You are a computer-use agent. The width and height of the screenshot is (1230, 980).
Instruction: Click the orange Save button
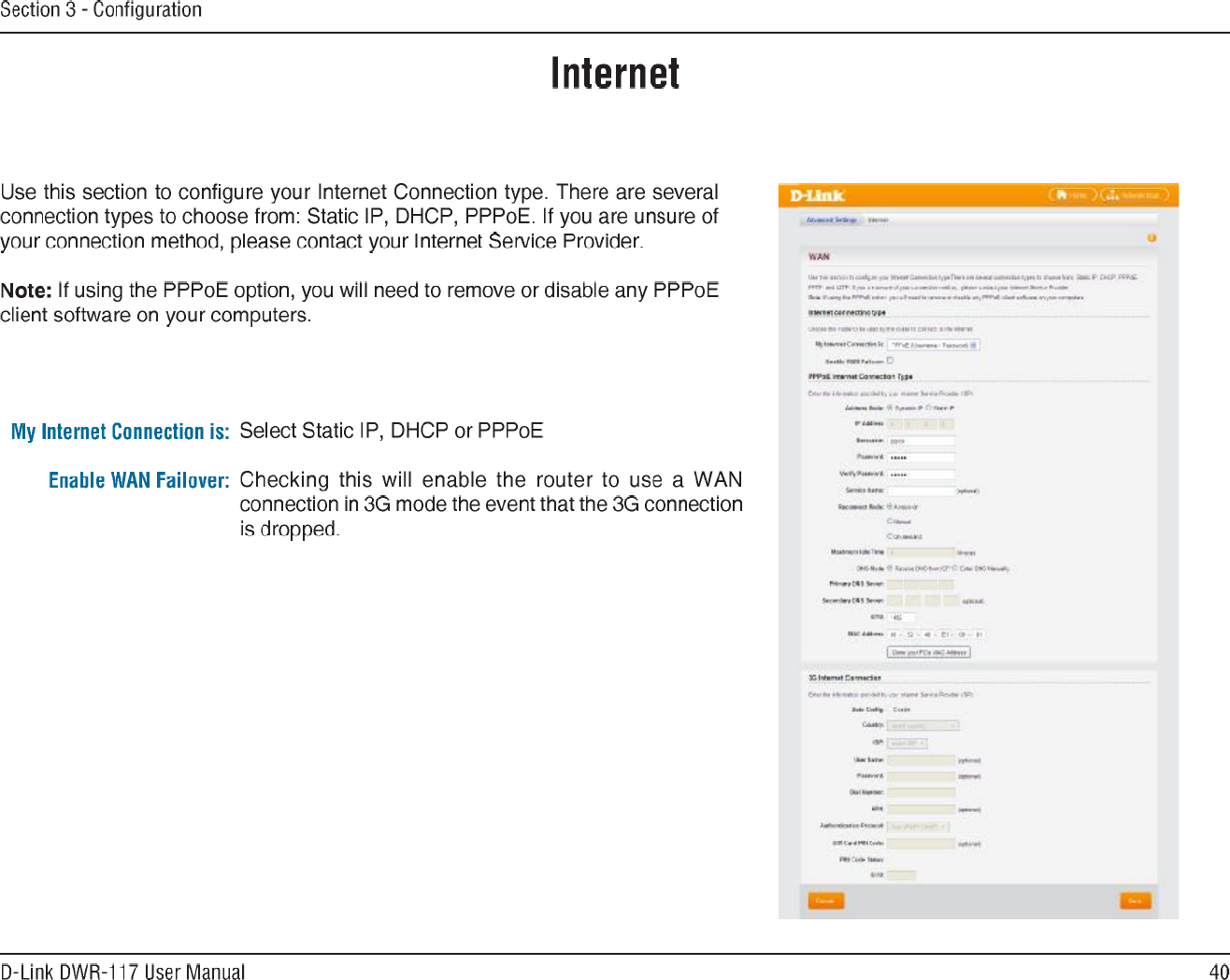pyautogui.click(x=1135, y=901)
